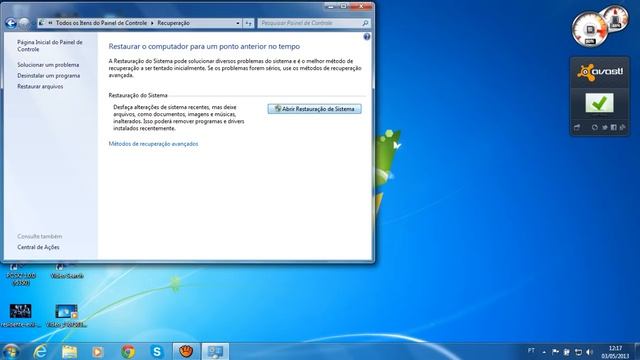640x360 pixels.
Task: Open the address bar history dropdown arrow
Action: [x=238, y=23]
